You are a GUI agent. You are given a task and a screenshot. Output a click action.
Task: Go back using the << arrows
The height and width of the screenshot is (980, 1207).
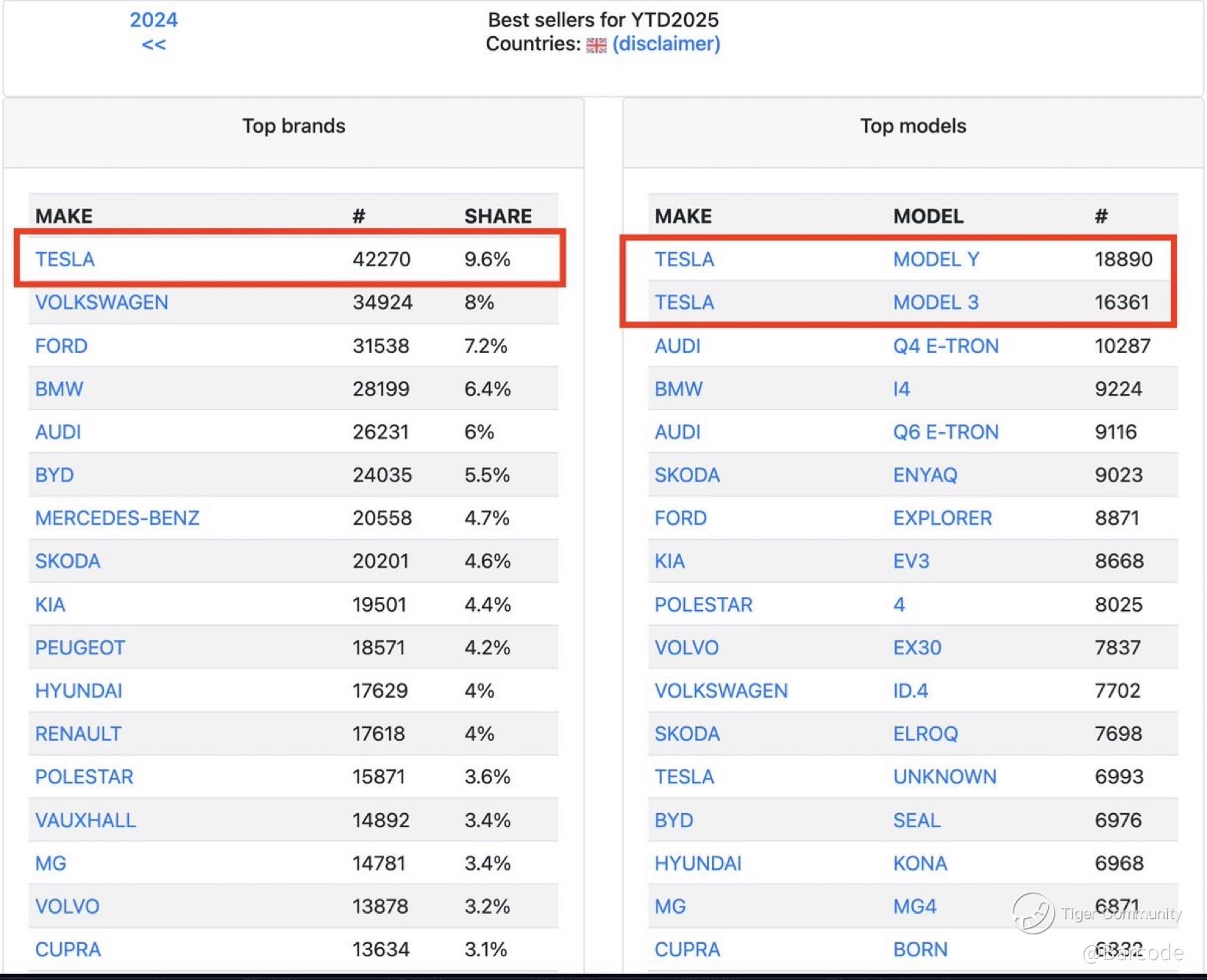[154, 45]
